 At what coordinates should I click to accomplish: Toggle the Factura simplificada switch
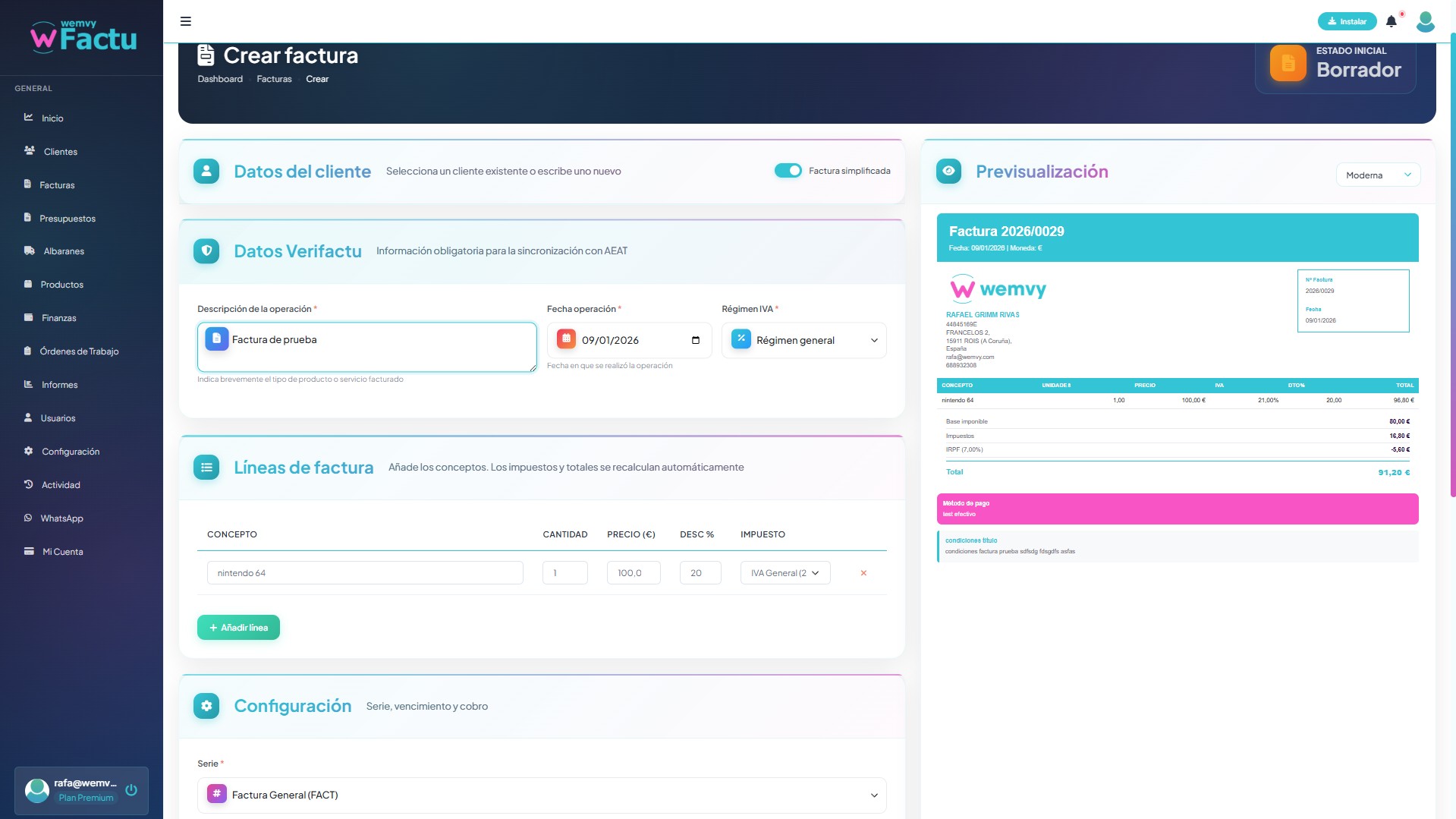tap(788, 171)
